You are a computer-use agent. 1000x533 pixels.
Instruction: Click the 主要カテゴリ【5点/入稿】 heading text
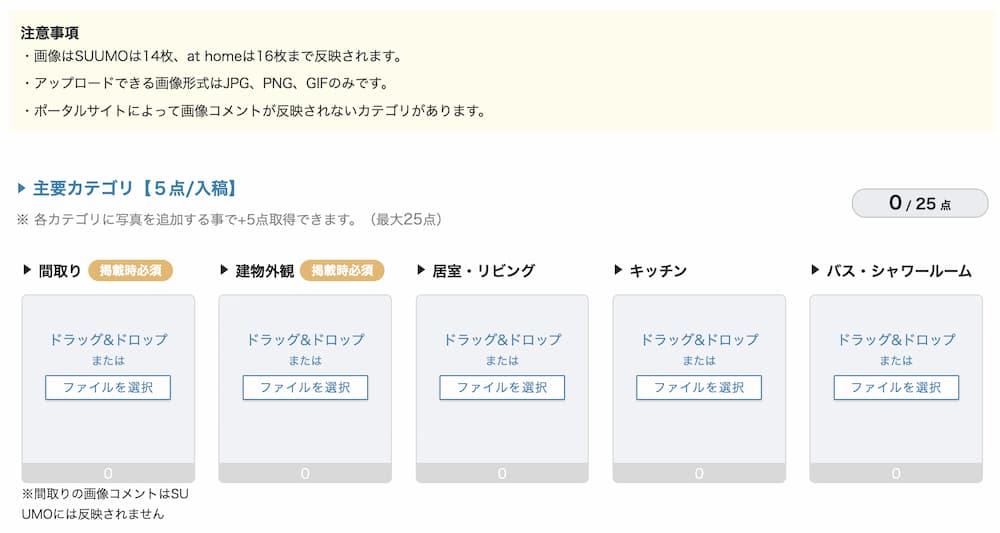(x=134, y=188)
